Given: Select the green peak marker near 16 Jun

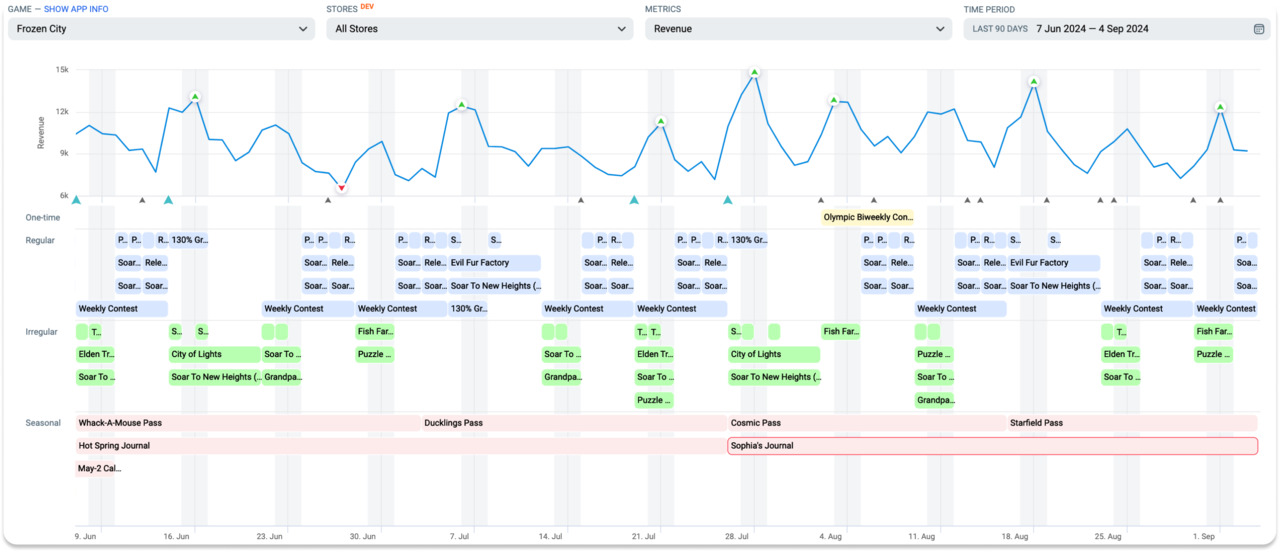Looking at the screenshot, I should pyautogui.click(x=195, y=97).
